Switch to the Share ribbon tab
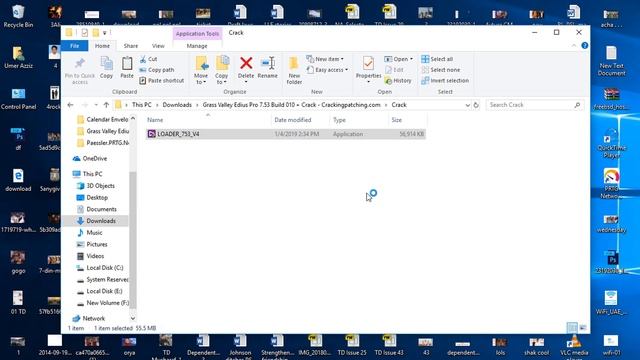The height and width of the screenshot is (360, 640). coord(131,46)
